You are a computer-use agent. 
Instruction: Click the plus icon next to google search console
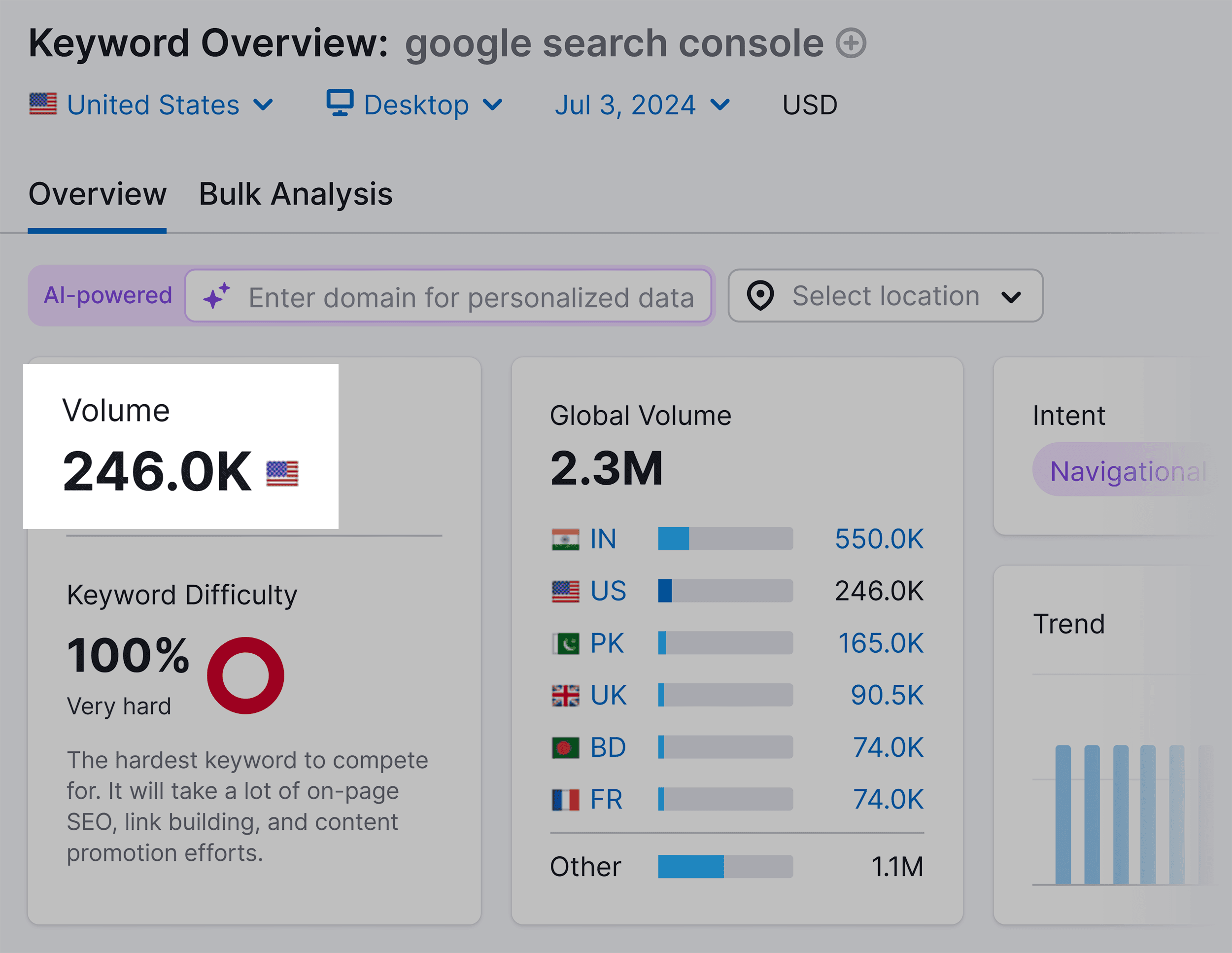[851, 43]
